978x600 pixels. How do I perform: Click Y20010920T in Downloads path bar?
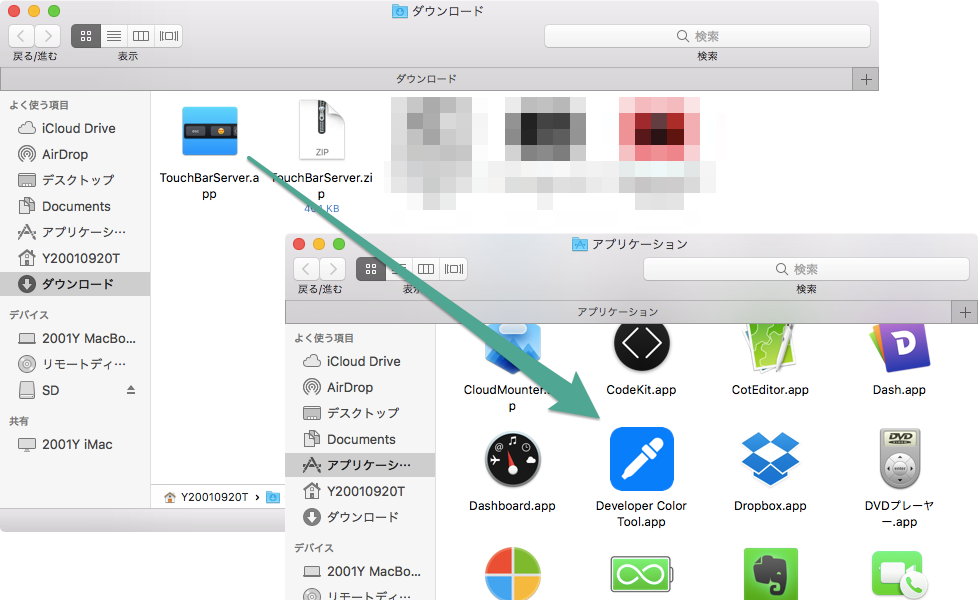(x=206, y=497)
